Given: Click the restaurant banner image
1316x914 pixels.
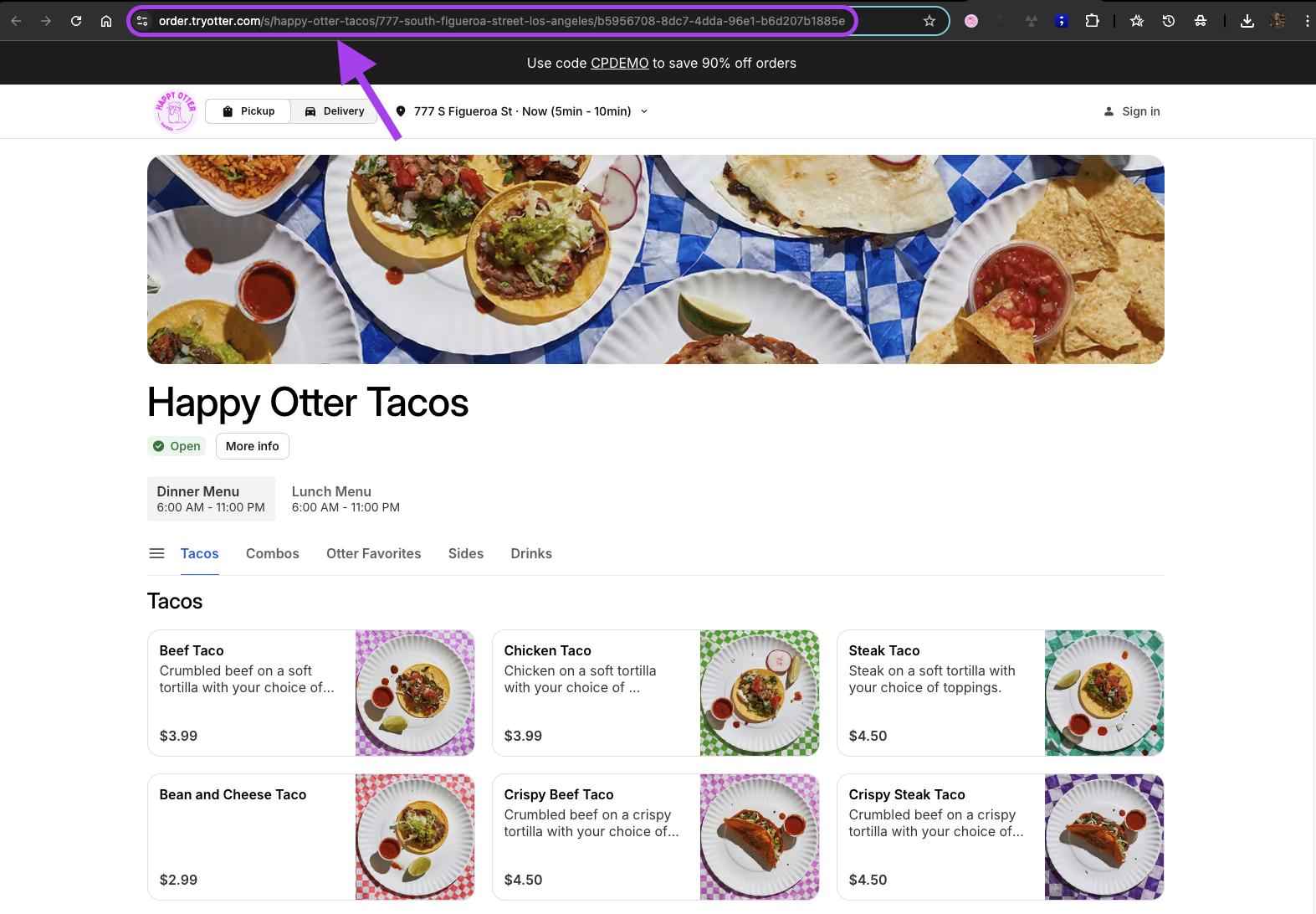Looking at the screenshot, I should tap(656, 259).
